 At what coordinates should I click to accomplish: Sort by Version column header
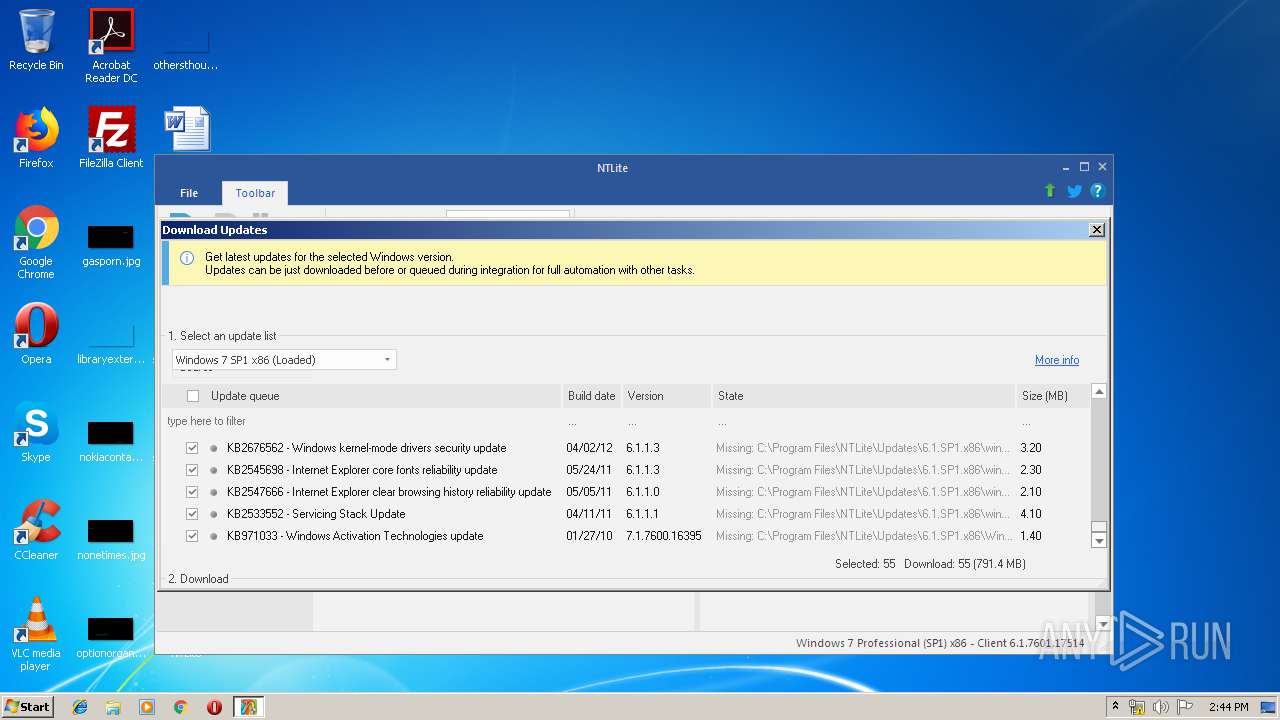(x=667, y=396)
